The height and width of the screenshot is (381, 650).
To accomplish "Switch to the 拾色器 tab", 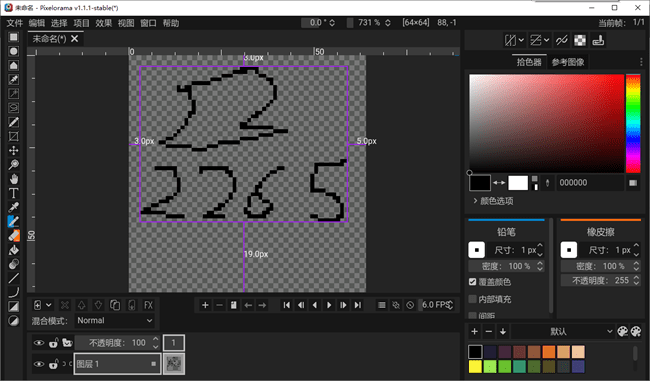I will (x=529, y=62).
